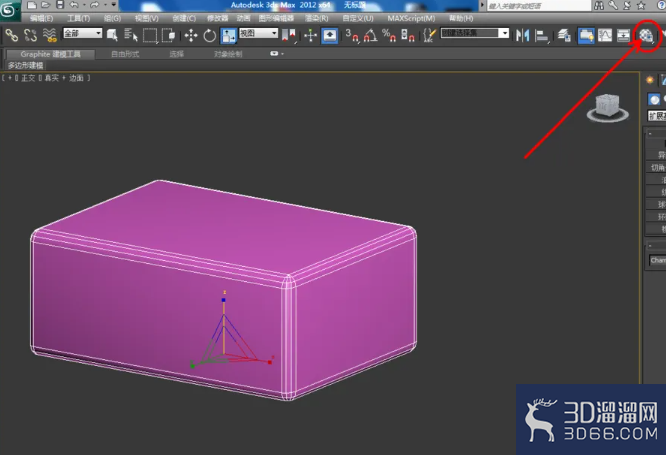The height and width of the screenshot is (455, 666).
Task: Activate the Select and Move tool
Action: tap(191, 35)
